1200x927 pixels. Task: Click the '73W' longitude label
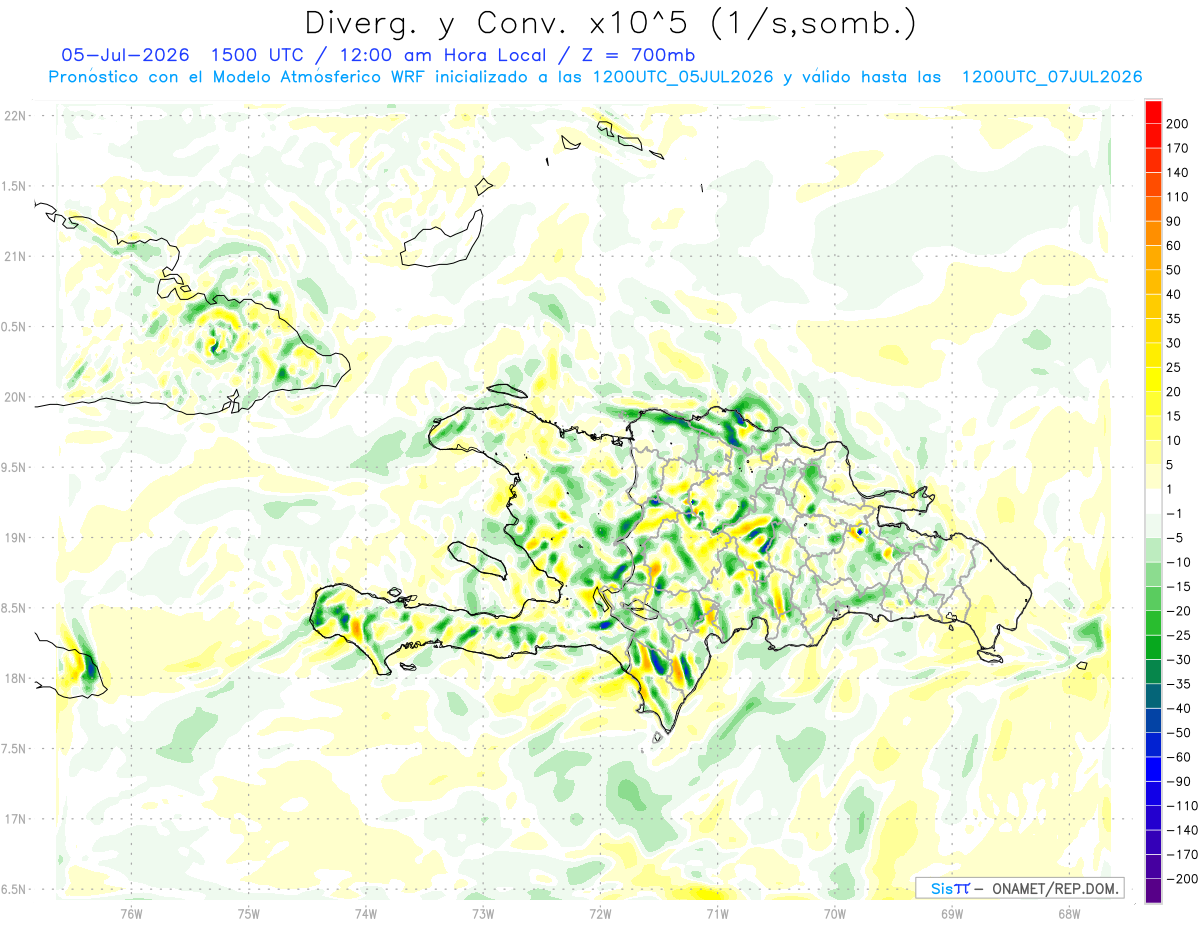483,913
